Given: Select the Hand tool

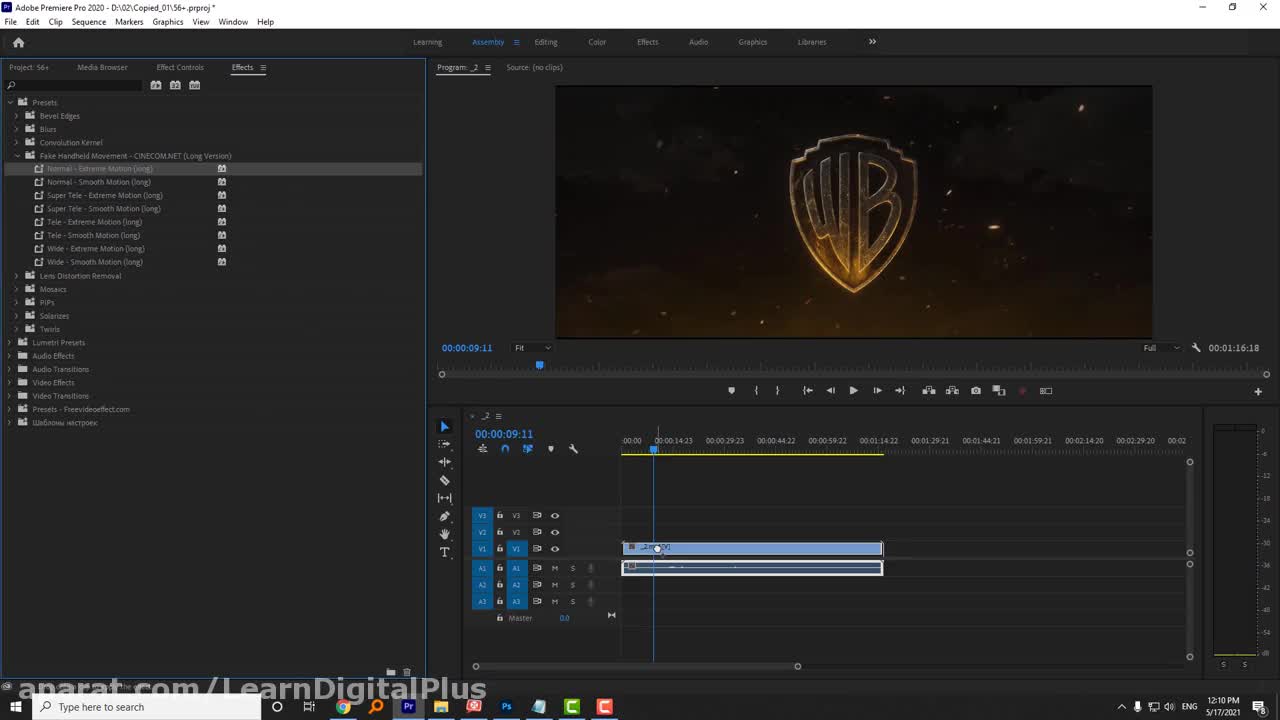Looking at the screenshot, I should point(445,534).
